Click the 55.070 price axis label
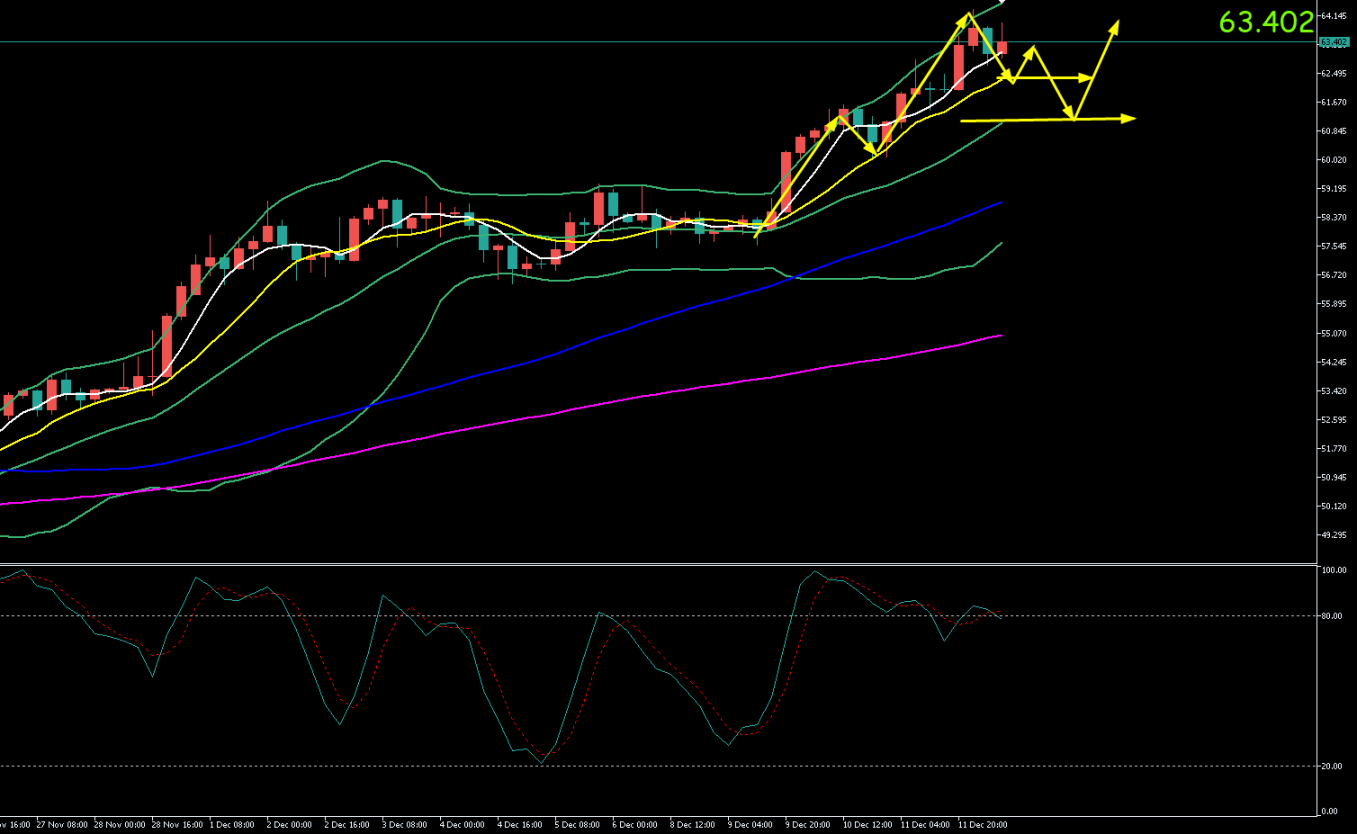Image resolution: width=1357 pixels, height=834 pixels. pos(1334,333)
